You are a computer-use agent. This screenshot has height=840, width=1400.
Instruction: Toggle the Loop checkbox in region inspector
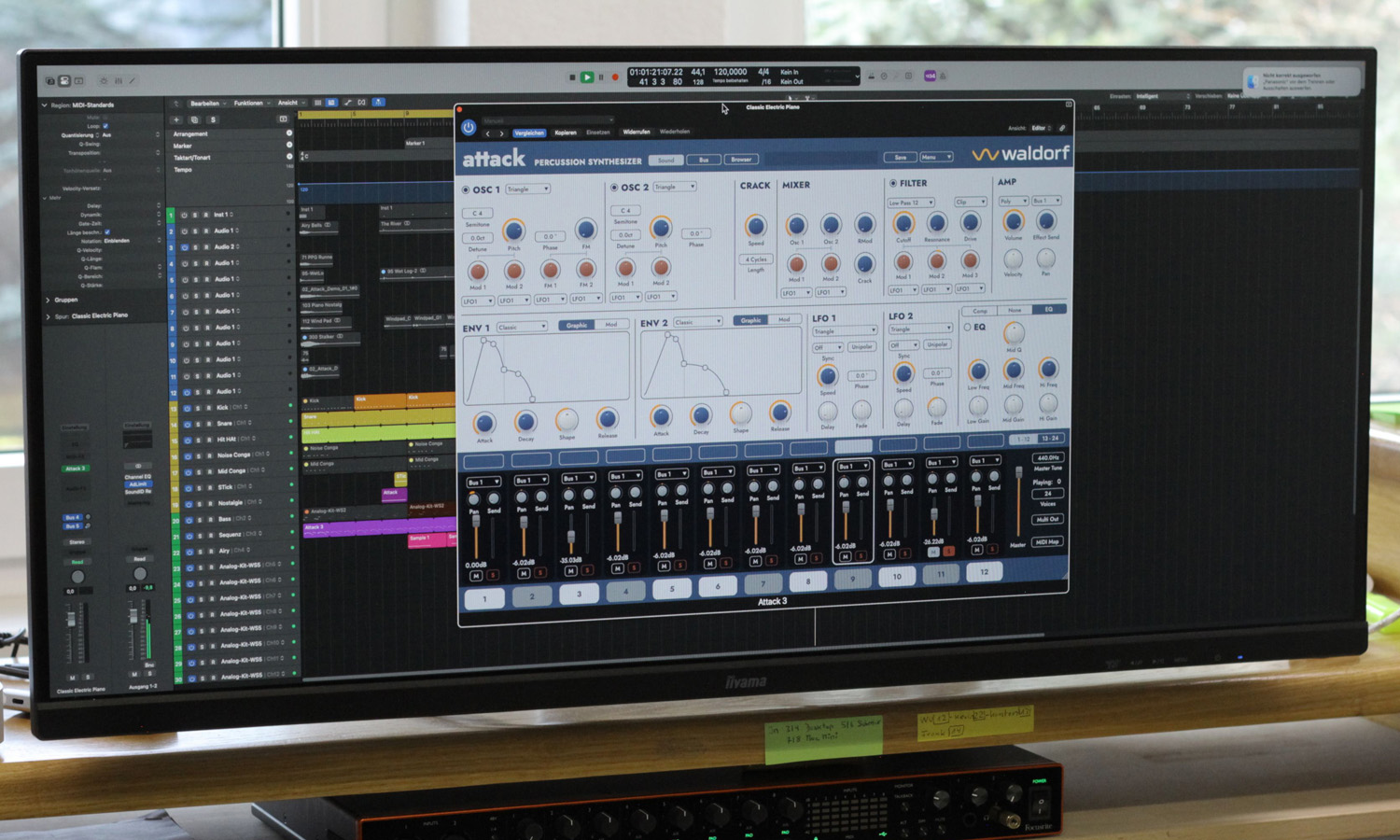pos(105,125)
